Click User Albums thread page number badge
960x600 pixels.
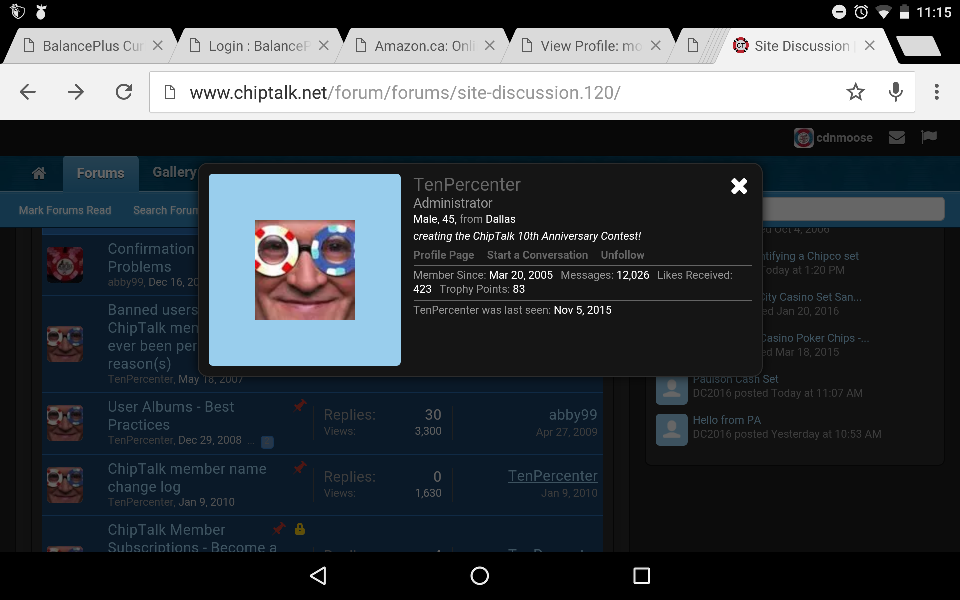tap(267, 441)
